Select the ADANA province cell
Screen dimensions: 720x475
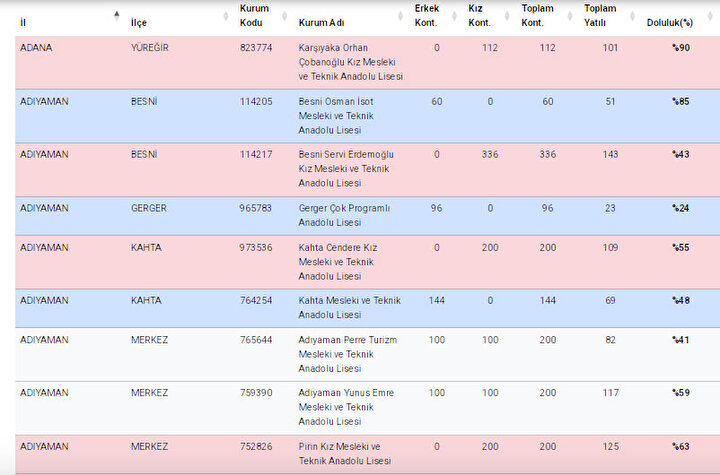coord(36,48)
